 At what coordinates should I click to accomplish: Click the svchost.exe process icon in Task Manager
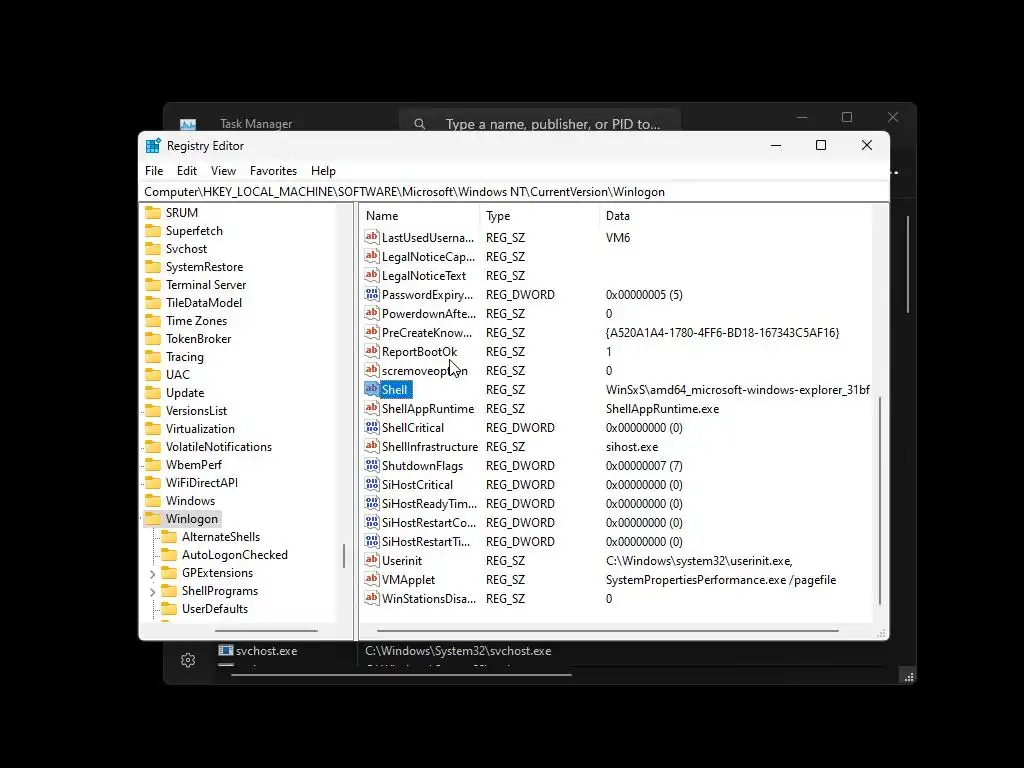tap(226, 650)
